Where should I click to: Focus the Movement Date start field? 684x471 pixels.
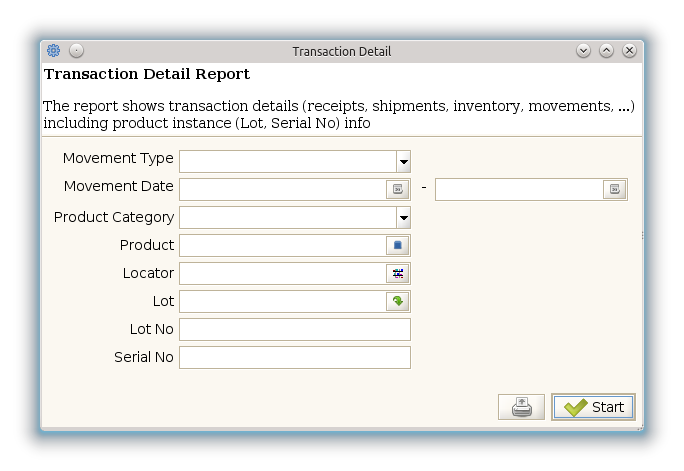(x=282, y=189)
